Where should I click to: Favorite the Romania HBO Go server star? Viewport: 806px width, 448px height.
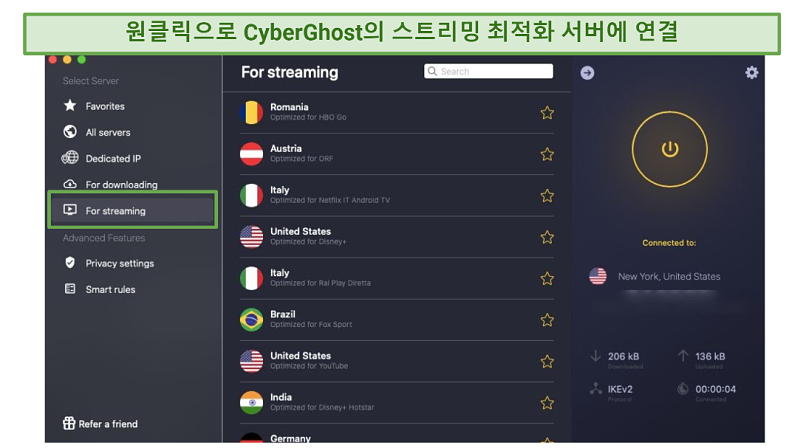click(547, 113)
